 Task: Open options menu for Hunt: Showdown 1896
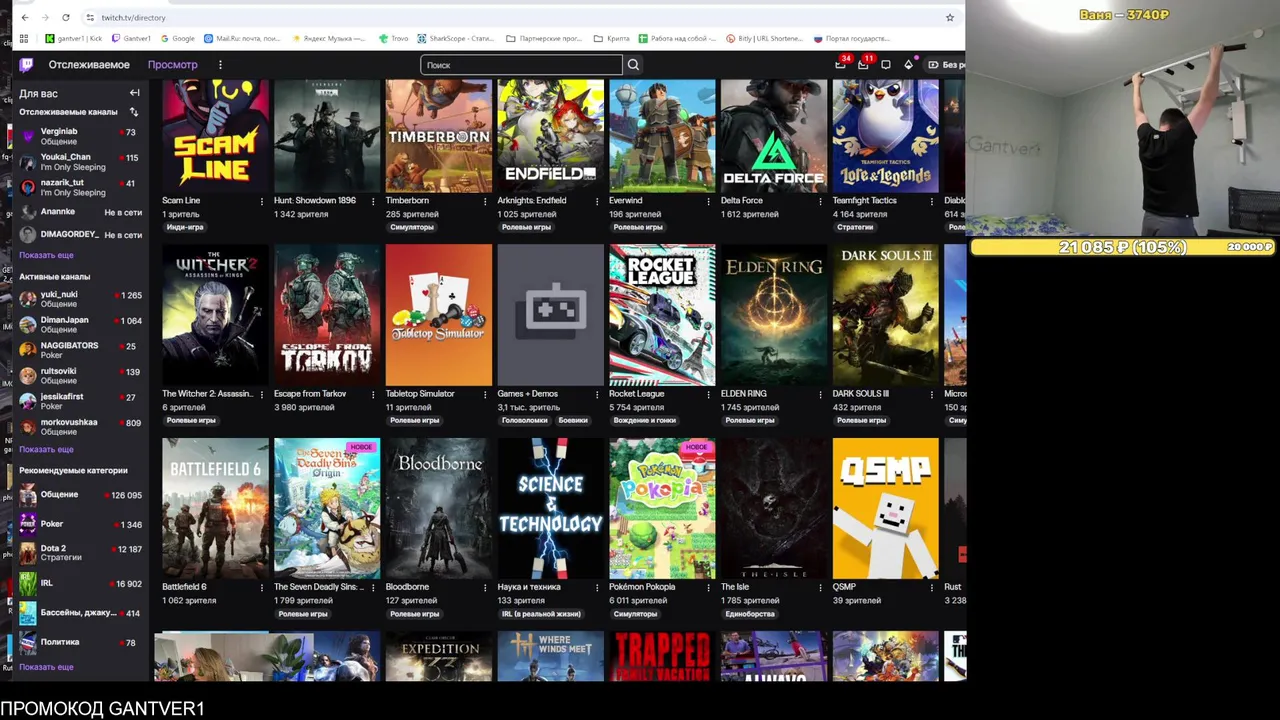pos(374,201)
